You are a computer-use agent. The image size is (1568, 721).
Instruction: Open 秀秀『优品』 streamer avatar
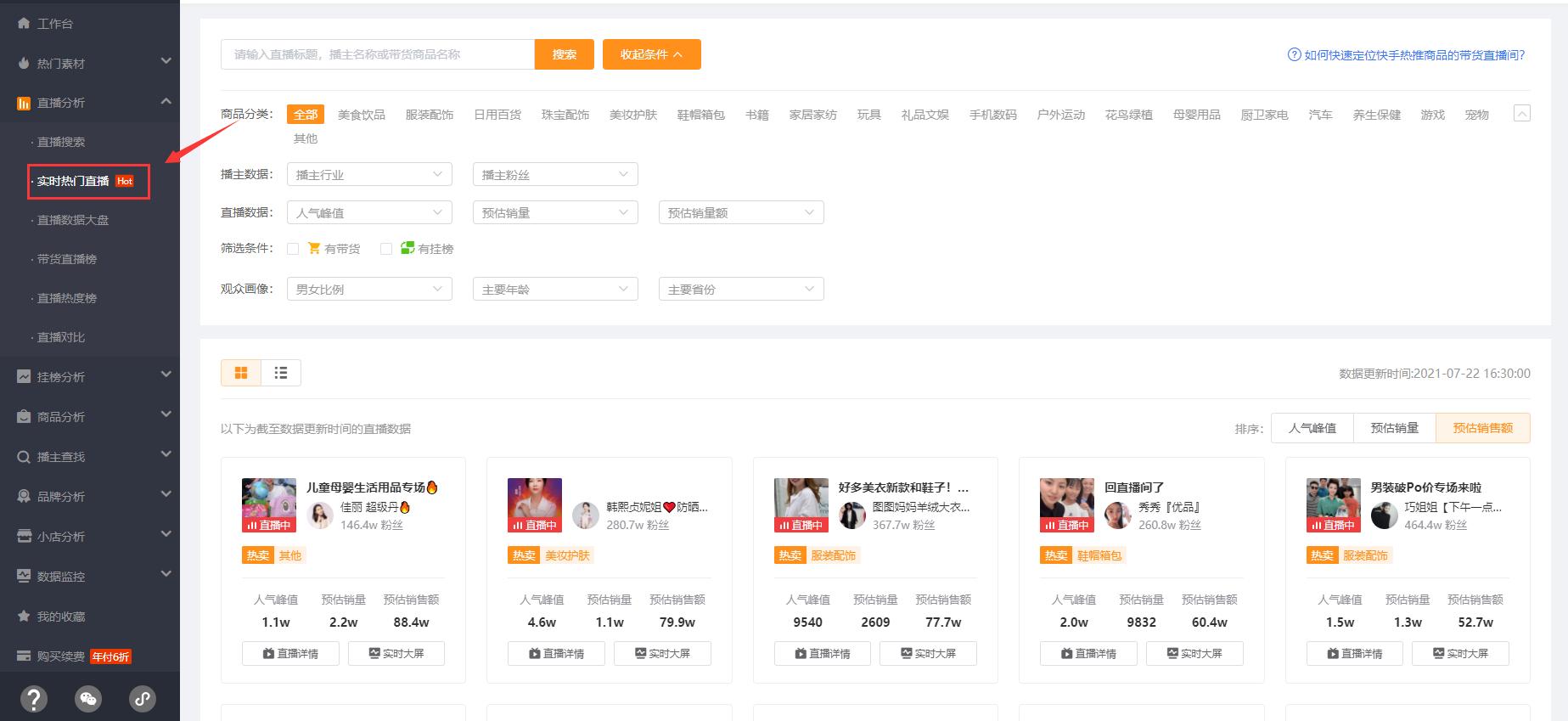[1118, 515]
